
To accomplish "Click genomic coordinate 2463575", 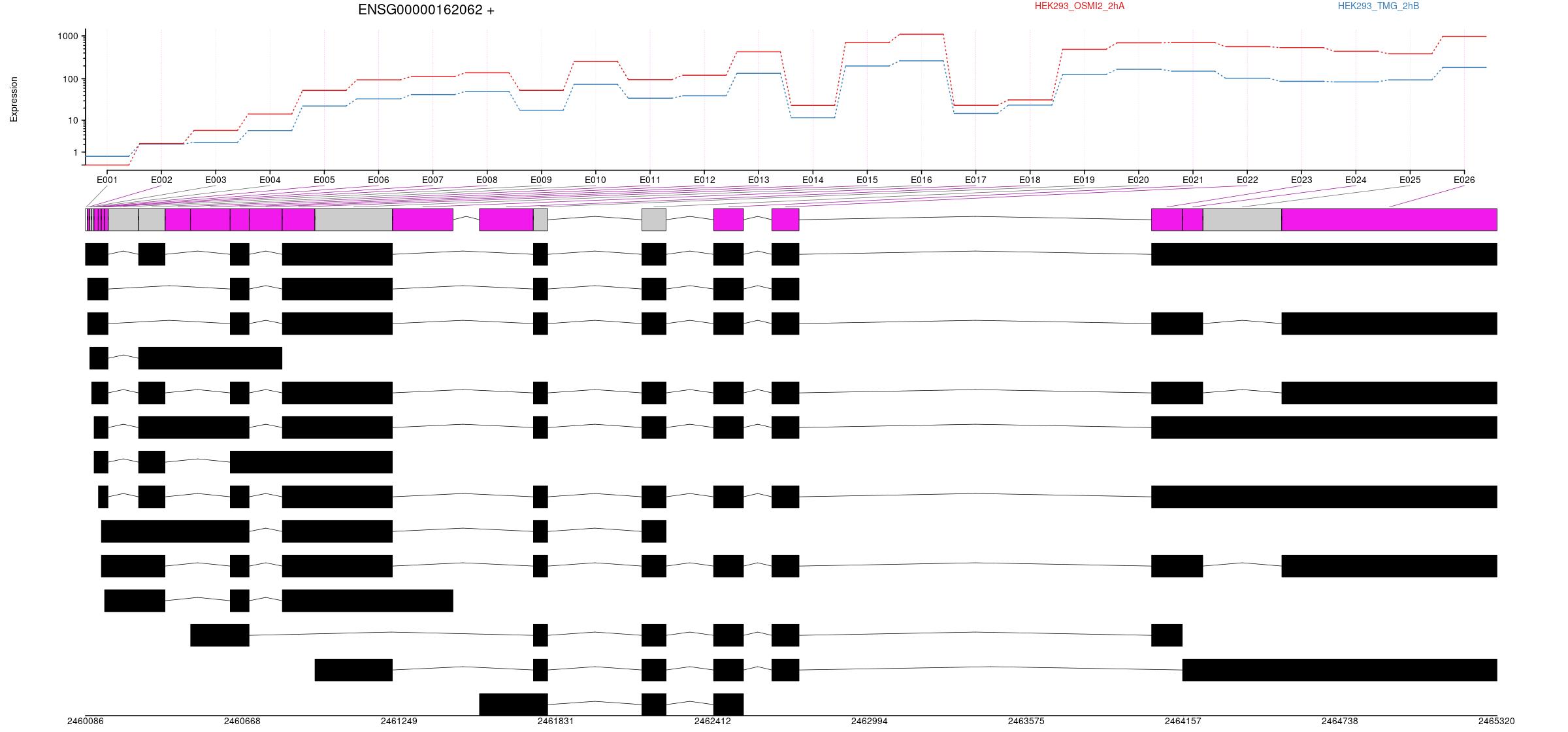I will [1026, 721].
